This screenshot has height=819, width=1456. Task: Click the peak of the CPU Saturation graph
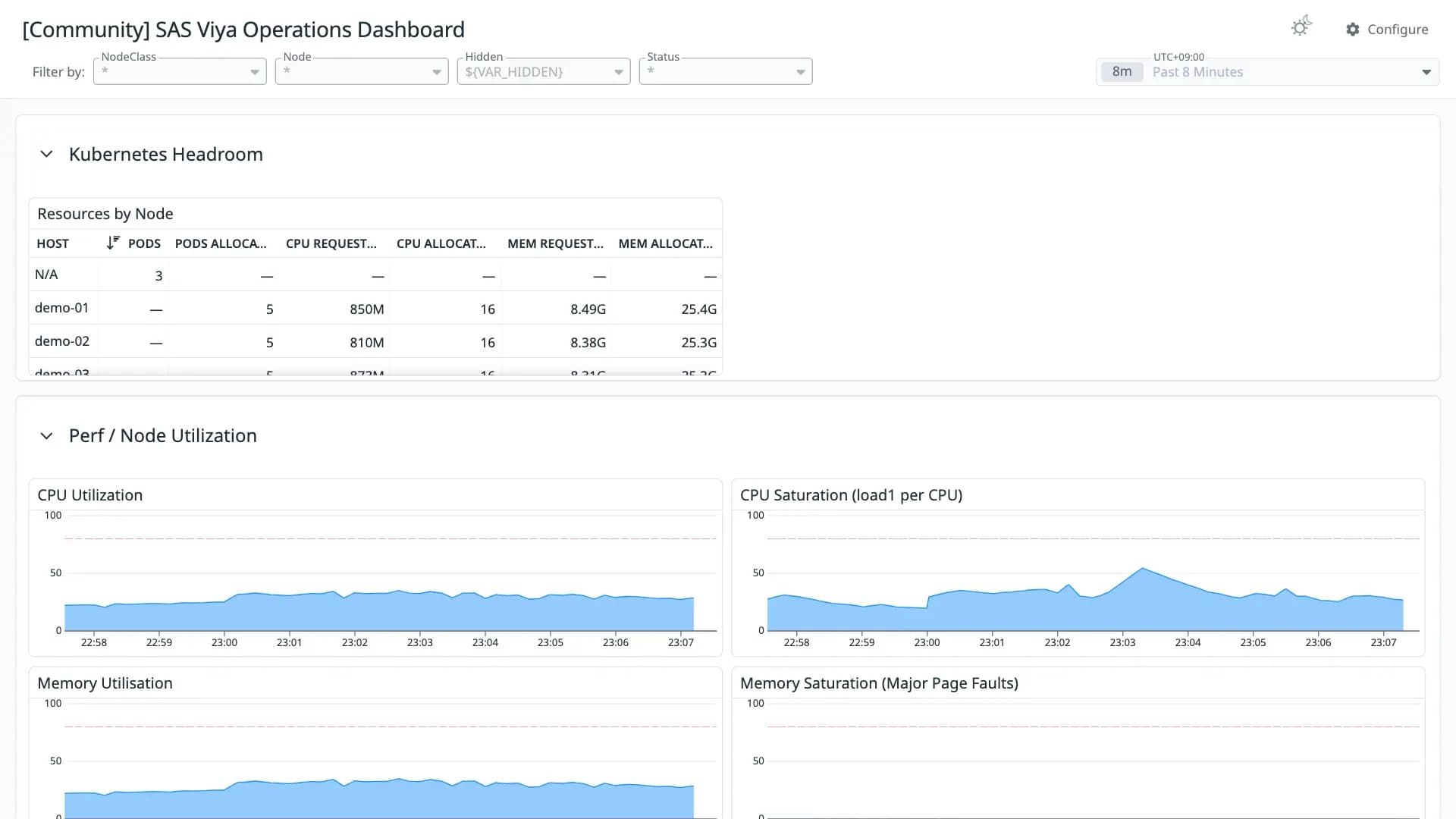[1143, 568]
